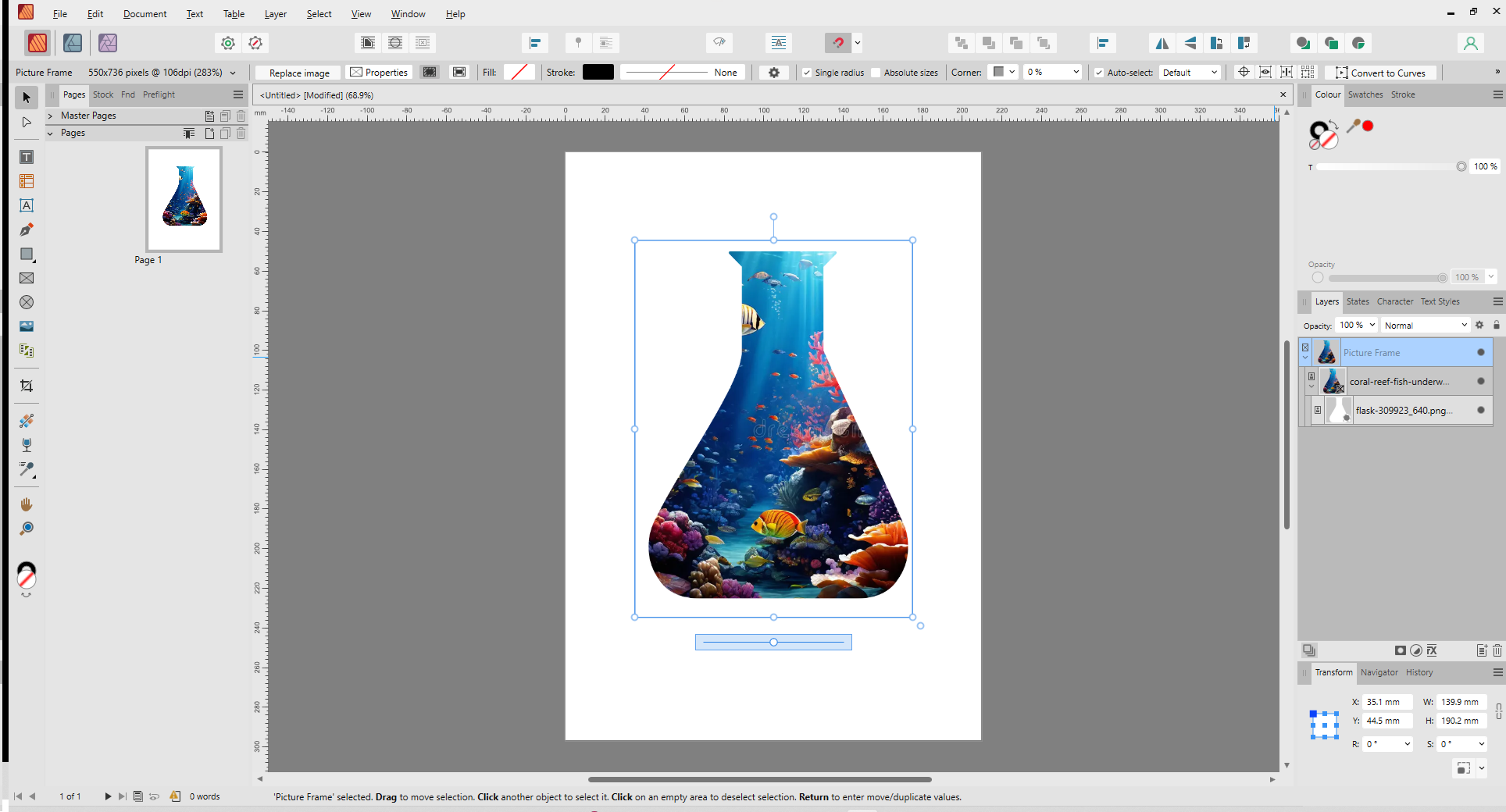Click the Flip Horizontal icon
The image size is (1506, 812).
1162,43
